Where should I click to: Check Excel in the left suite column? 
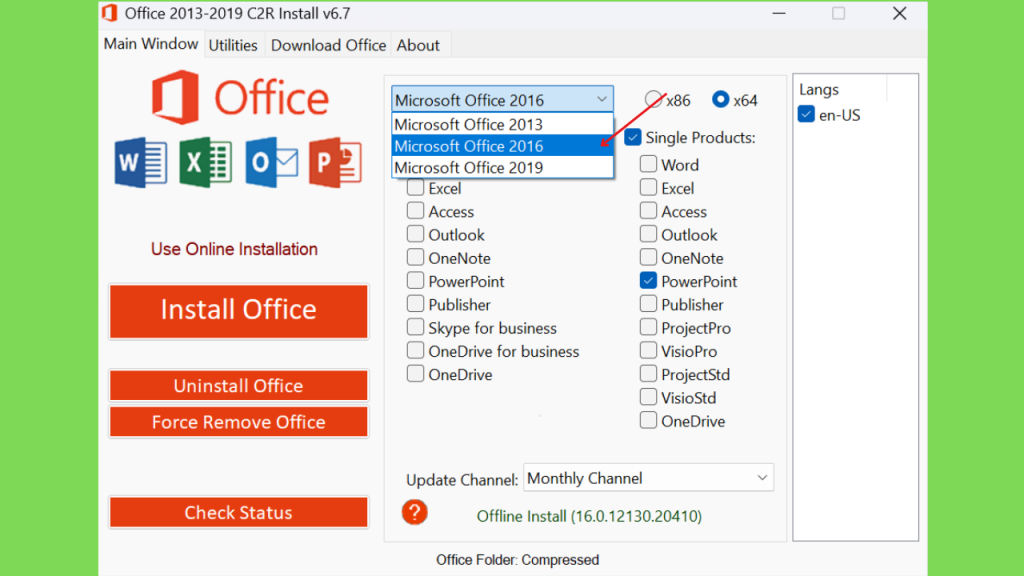tap(415, 187)
